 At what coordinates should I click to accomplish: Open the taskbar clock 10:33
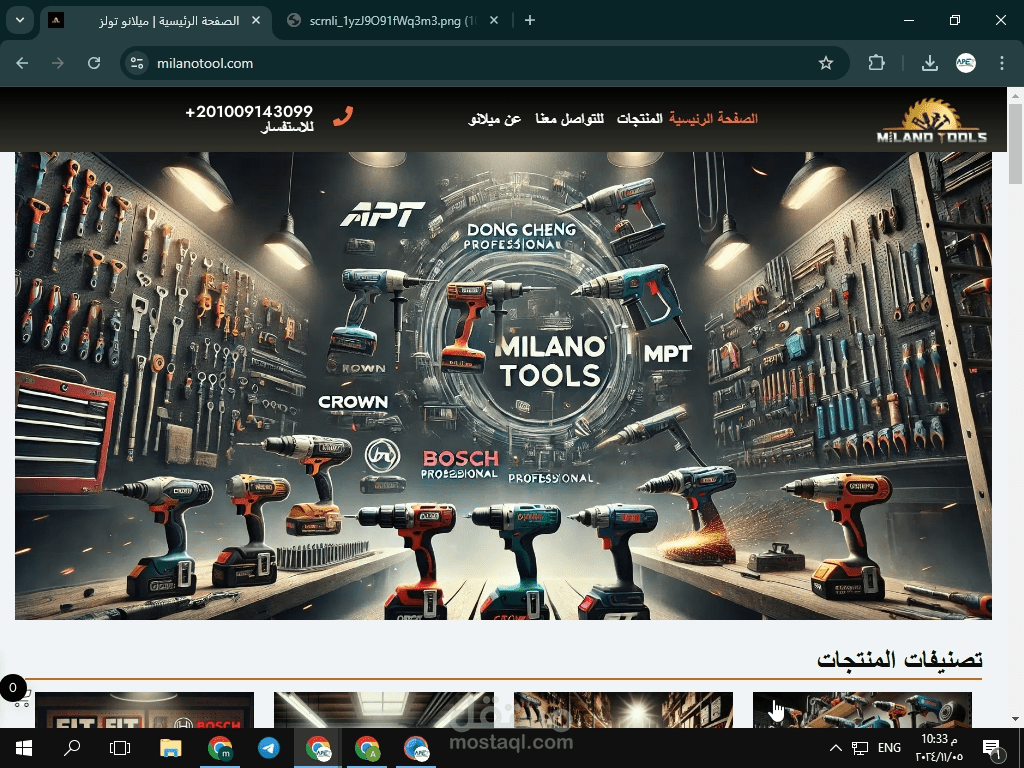(x=939, y=748)
